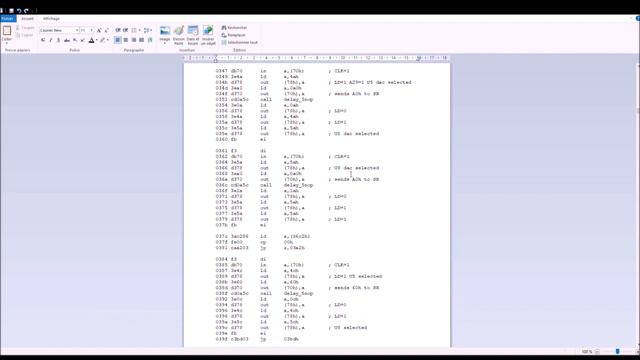Click the Copier copy button
The width and height of the screenshot is (640, 360).
click(24, 35)
